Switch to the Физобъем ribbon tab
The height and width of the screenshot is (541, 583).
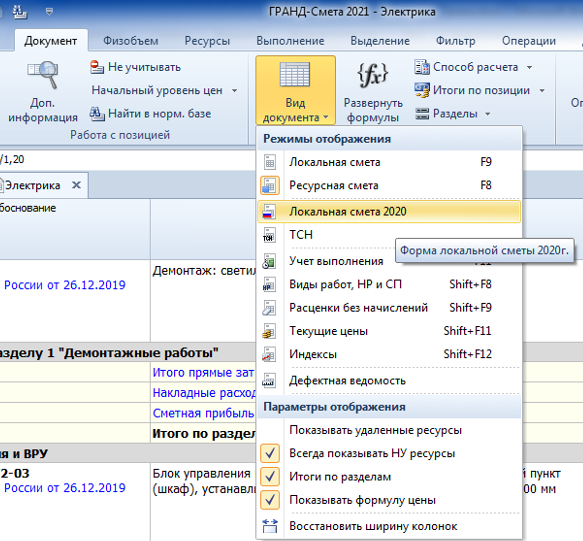click(131, 41)
